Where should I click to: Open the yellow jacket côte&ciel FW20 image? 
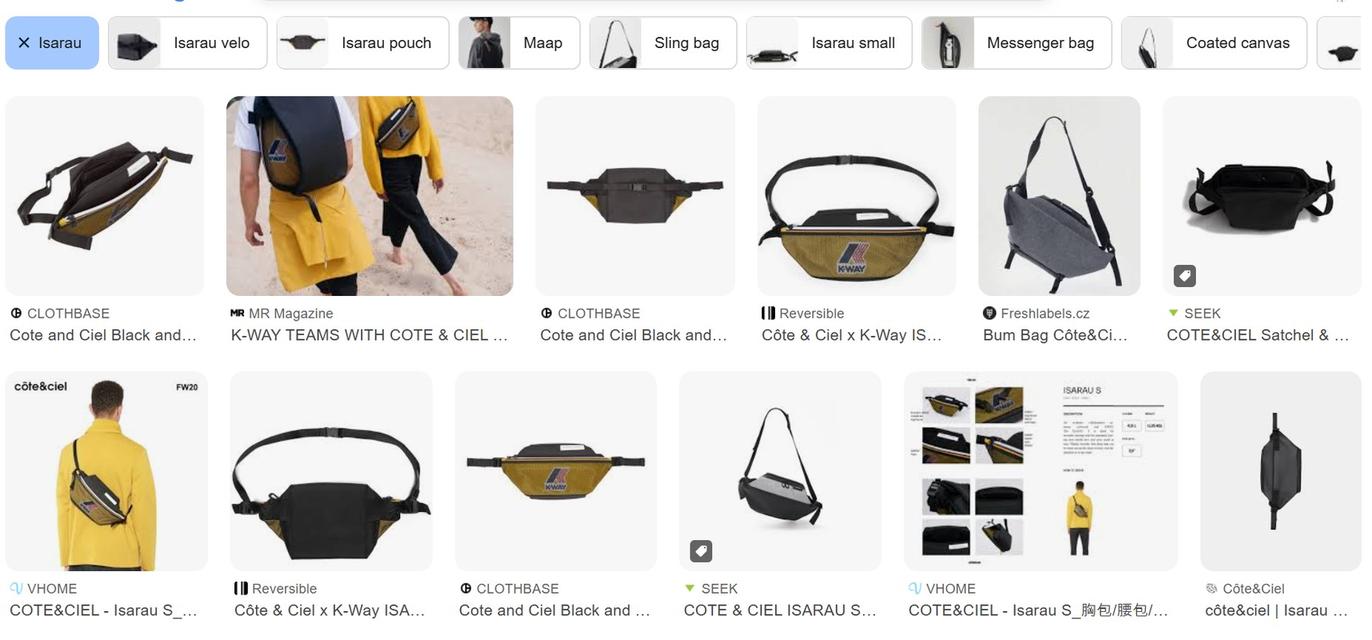point(106,472)
